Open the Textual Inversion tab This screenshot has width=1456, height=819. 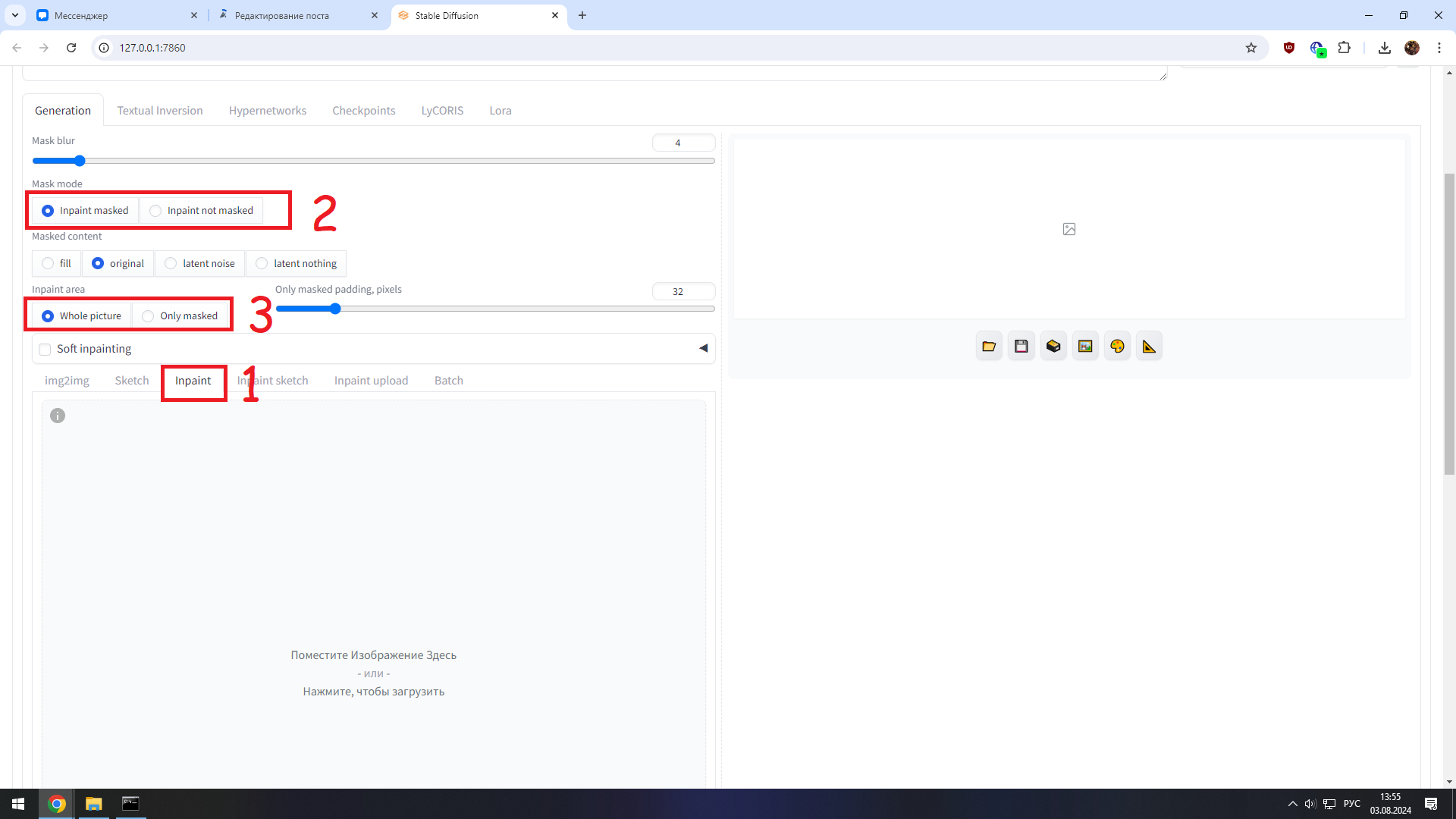coord(159,111)
